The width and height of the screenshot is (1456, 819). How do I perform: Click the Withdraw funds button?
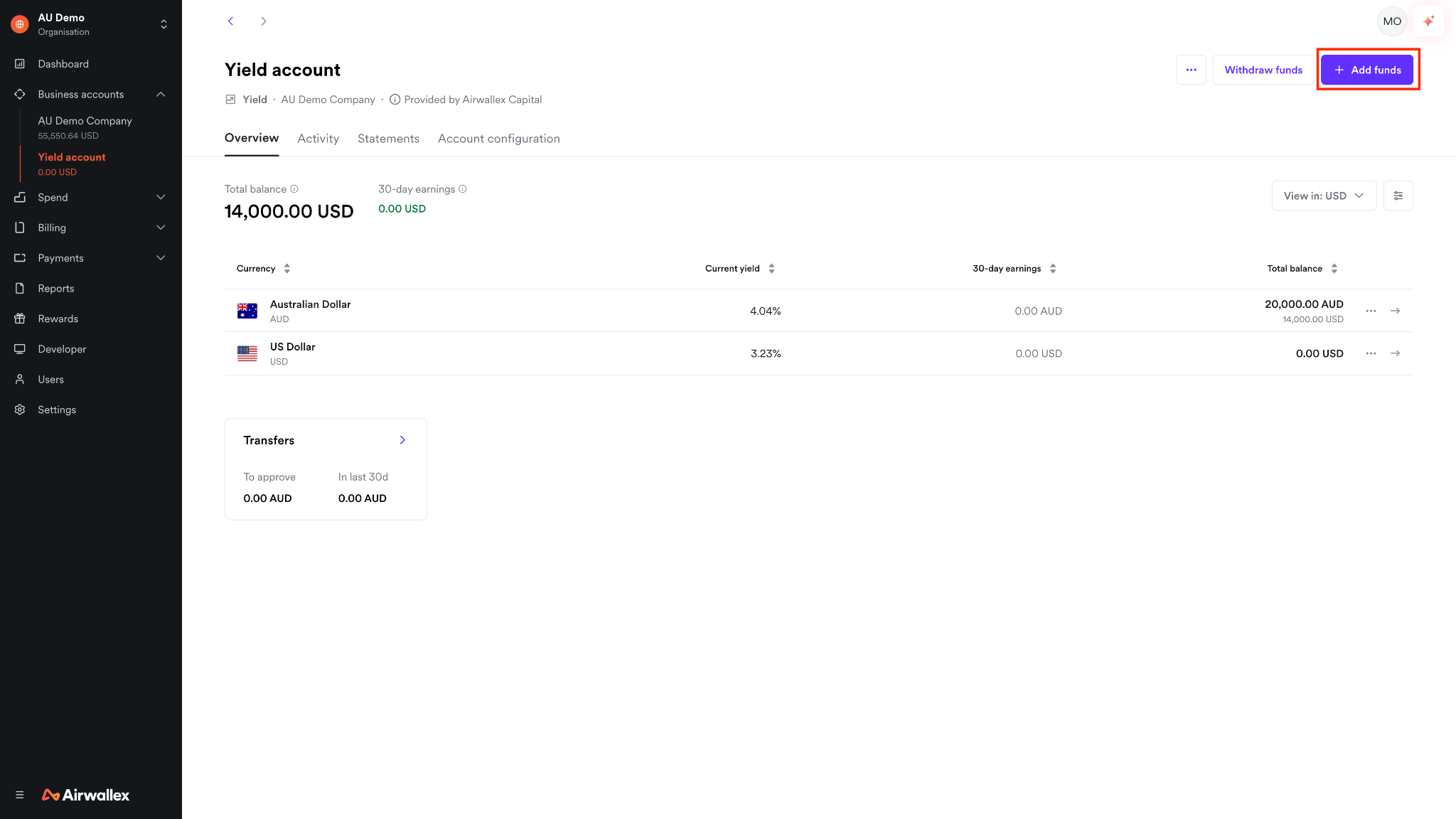(1263, 70)
